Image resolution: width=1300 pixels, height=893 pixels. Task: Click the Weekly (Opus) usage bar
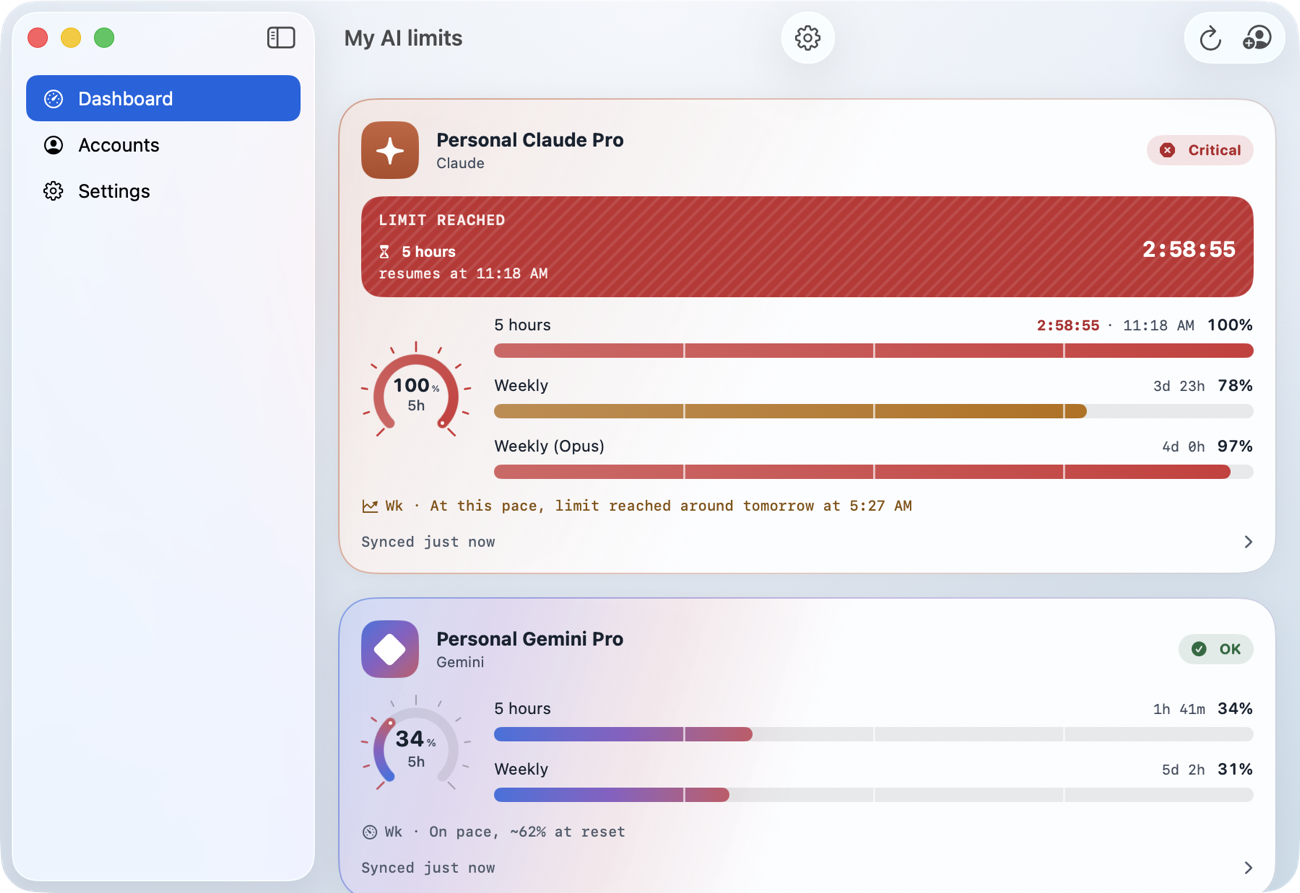(x=873, y=472)
